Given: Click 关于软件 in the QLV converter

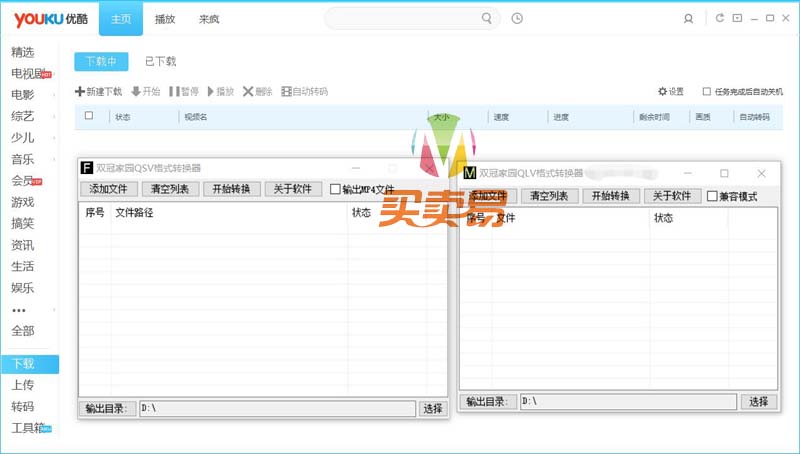Looking at the screenshot, I should tap(672, 196).
